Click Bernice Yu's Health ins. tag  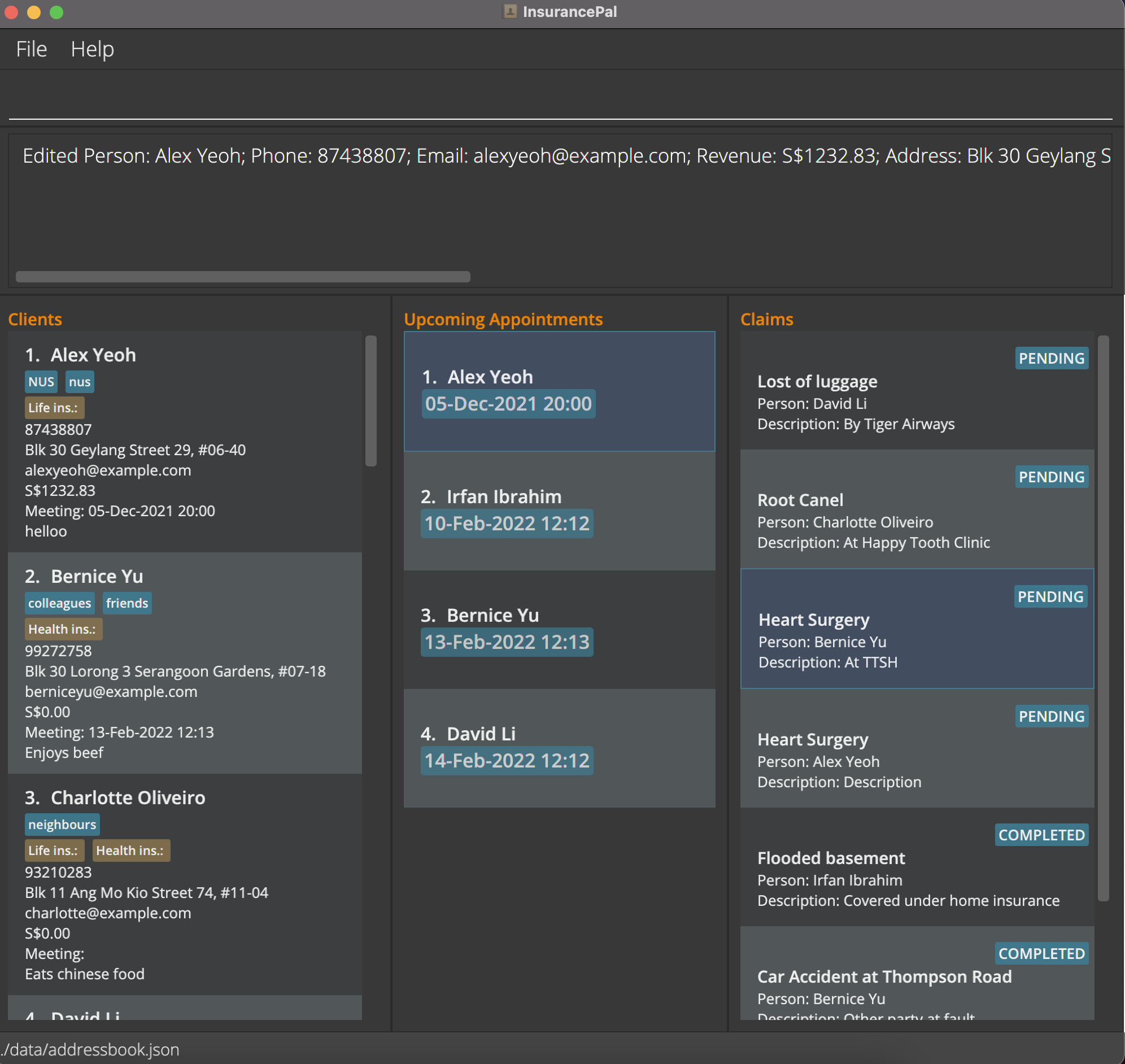coord(63,630)
